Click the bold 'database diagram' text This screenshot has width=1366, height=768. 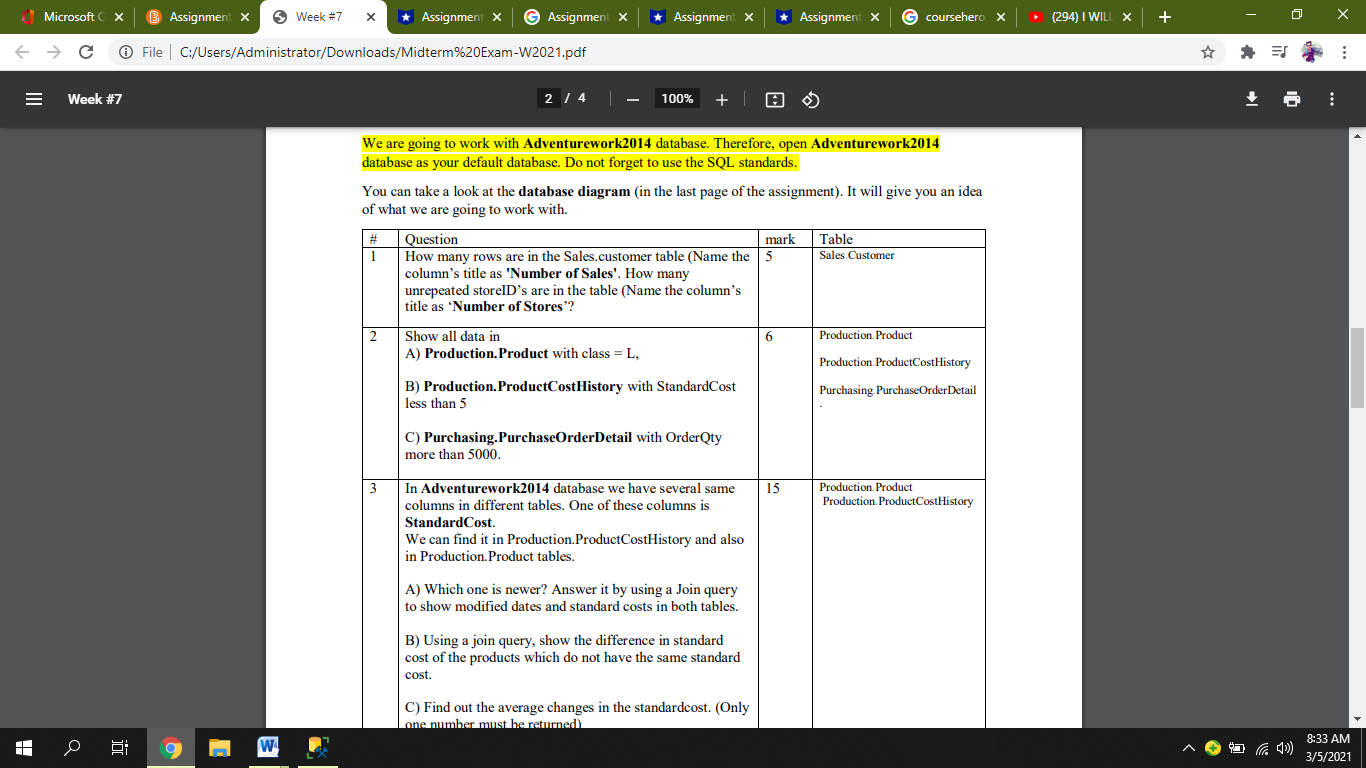coord(574,191)
